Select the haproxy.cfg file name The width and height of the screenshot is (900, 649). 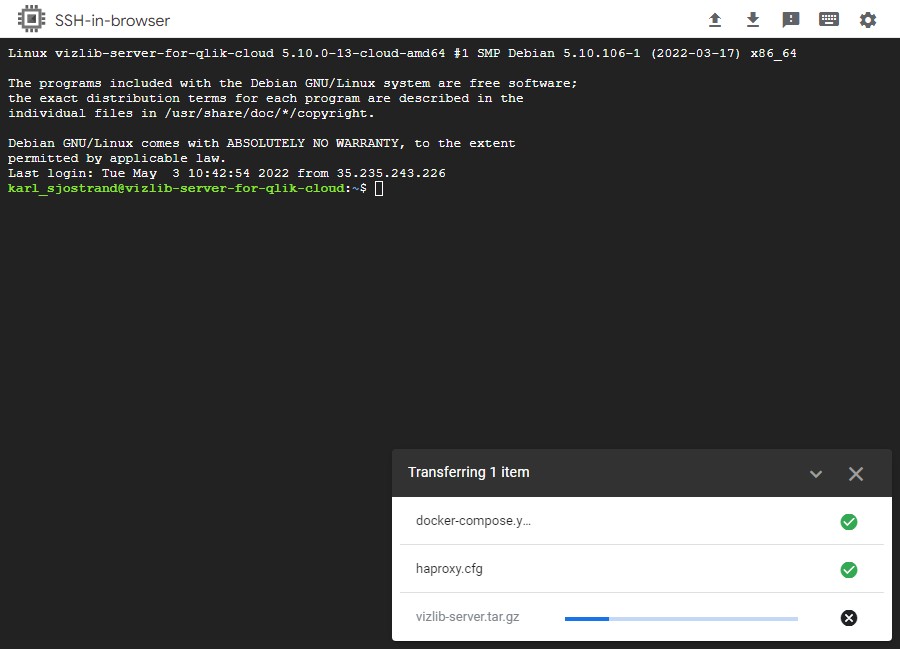[x=449, y=569]
